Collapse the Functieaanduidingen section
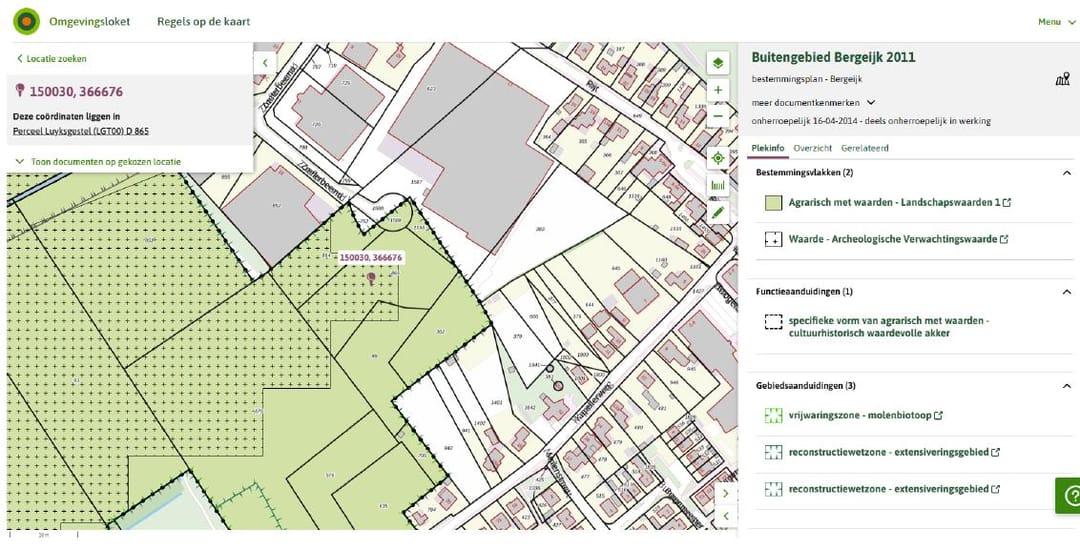 pos(1066,292)
